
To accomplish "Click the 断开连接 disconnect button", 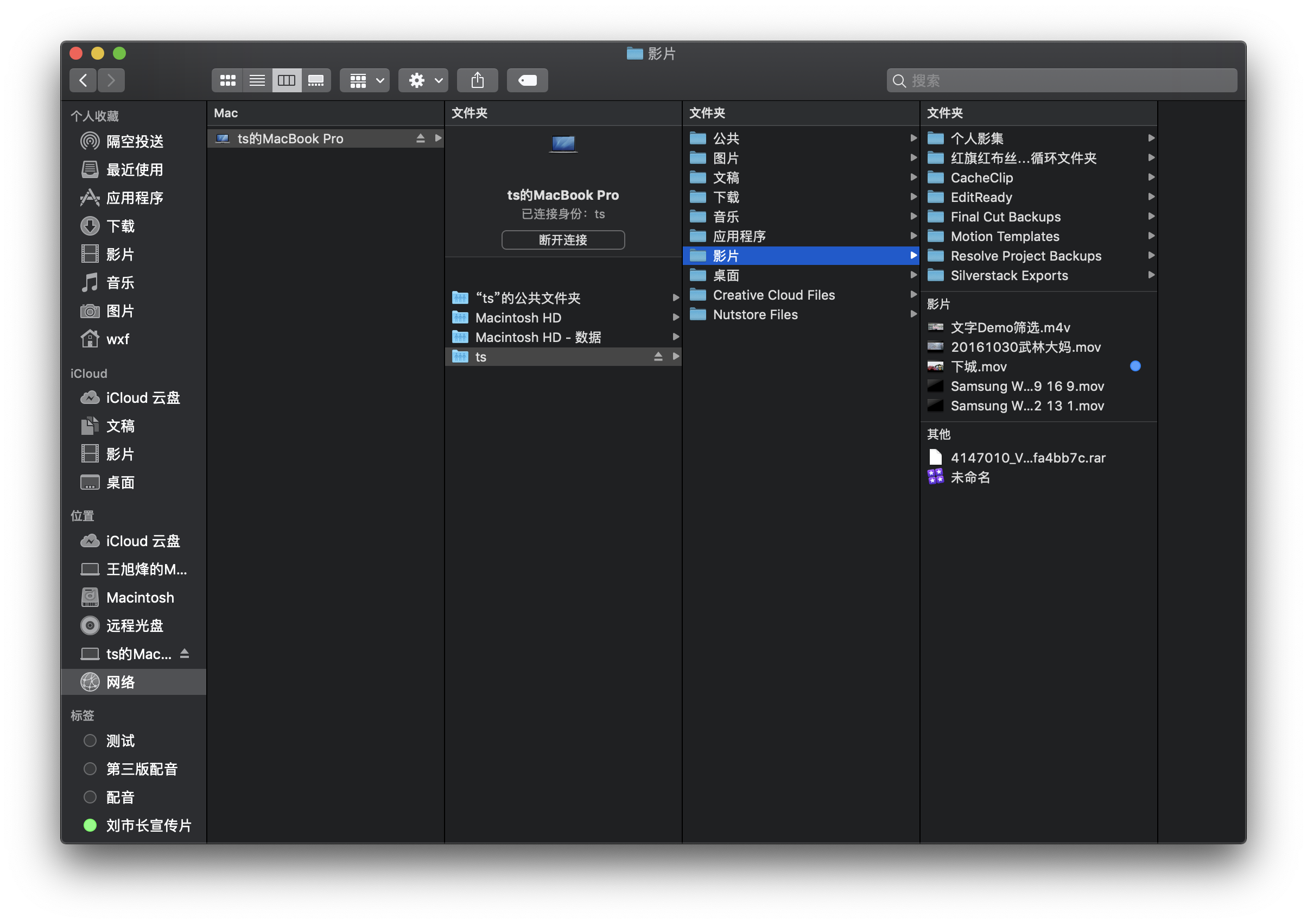I will tap(562, 239).
